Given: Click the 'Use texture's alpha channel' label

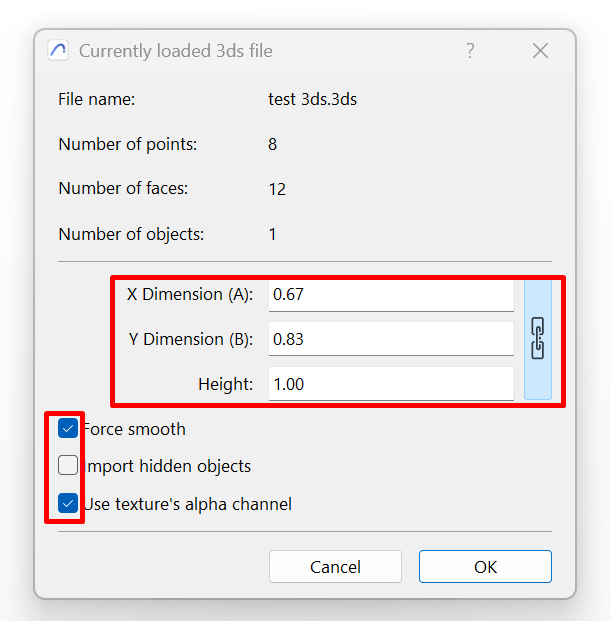Looking at the screenshot, I should pos(188,504).
